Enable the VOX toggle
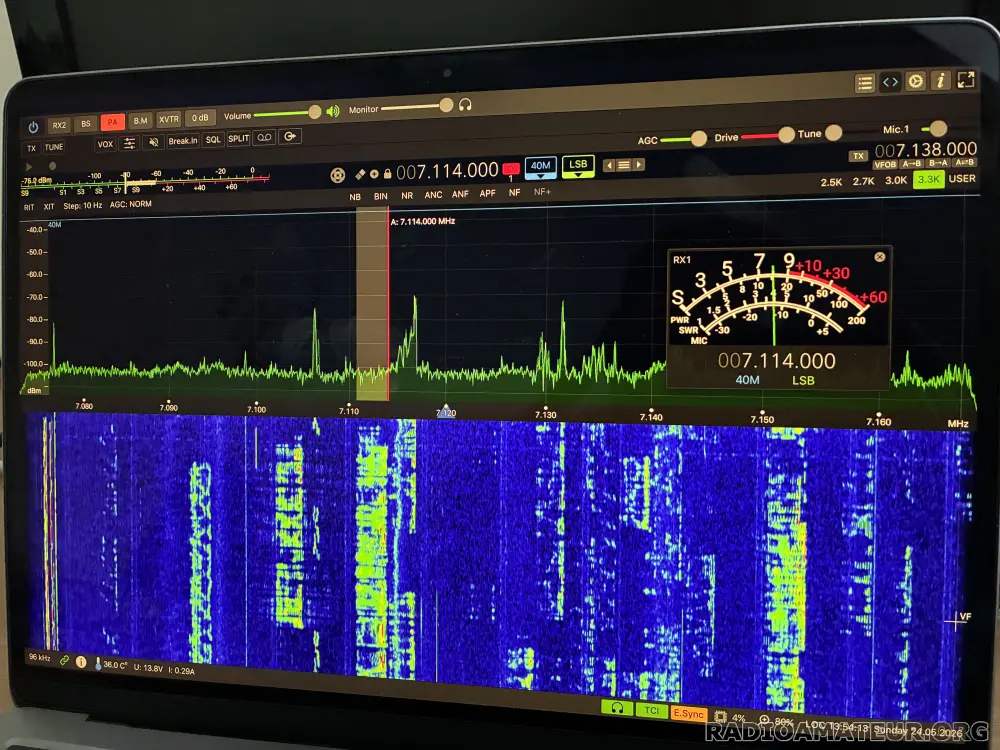This screenshot has width=1000, height=750. tap(105, 144)
